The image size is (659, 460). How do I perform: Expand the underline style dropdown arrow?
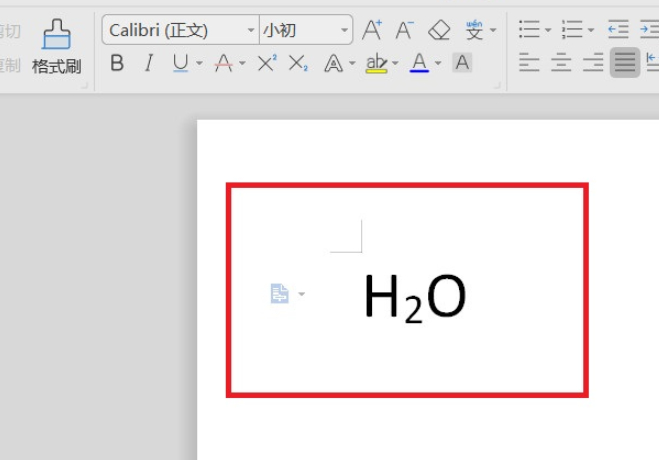click(x=199, y=64)
